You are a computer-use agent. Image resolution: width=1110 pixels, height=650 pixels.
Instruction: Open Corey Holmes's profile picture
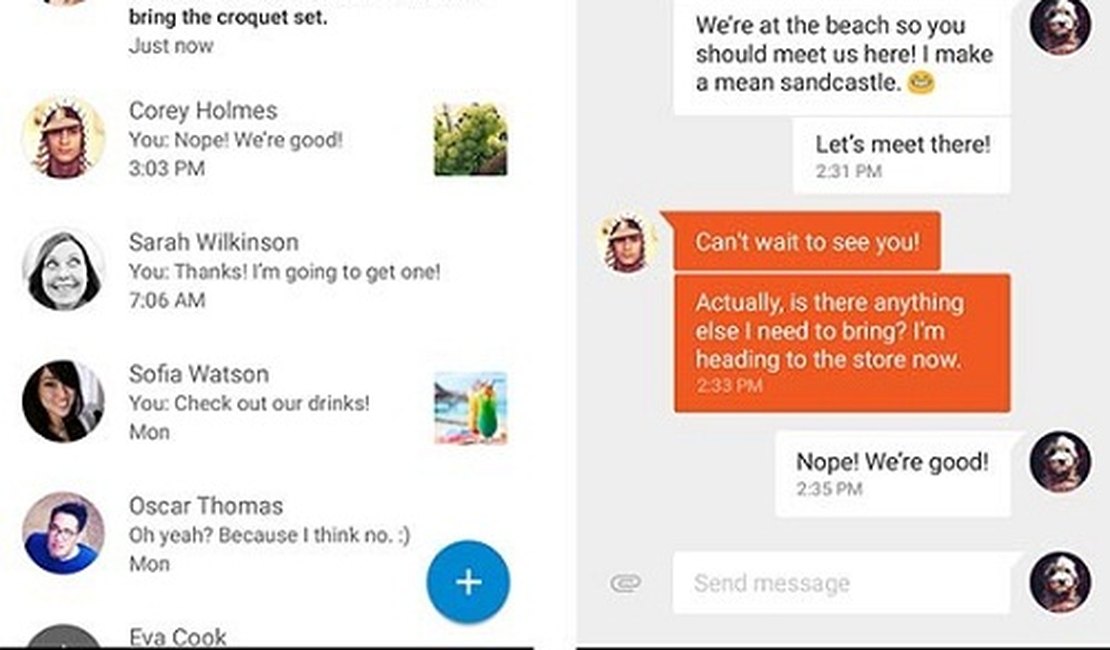(63, 138)
